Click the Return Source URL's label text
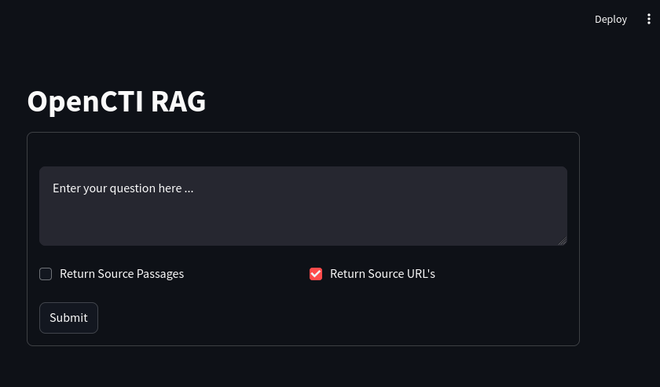660x387 pixels. tap(382, 274)
